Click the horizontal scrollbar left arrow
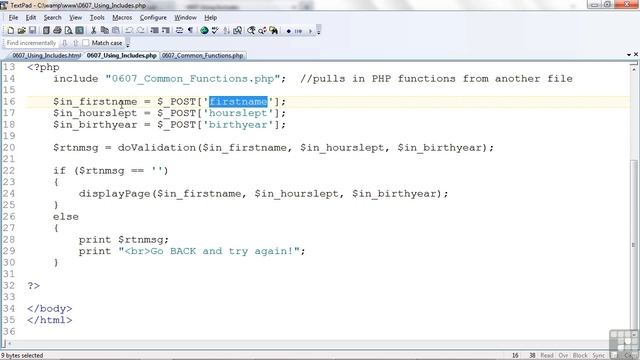This screenshot has height=360, width=640. point(9,344)
